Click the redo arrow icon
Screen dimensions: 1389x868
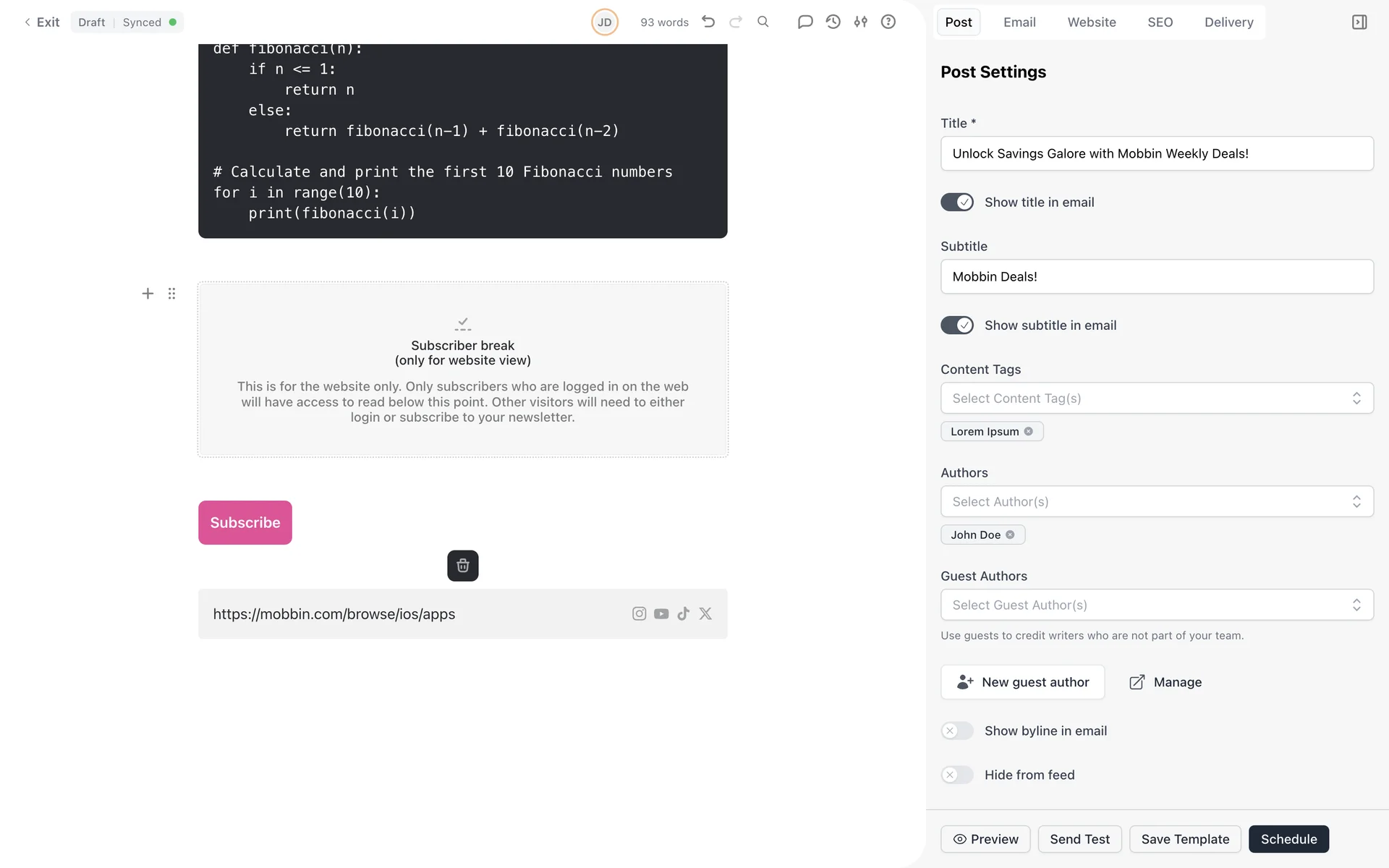click(x=736, y=22)
